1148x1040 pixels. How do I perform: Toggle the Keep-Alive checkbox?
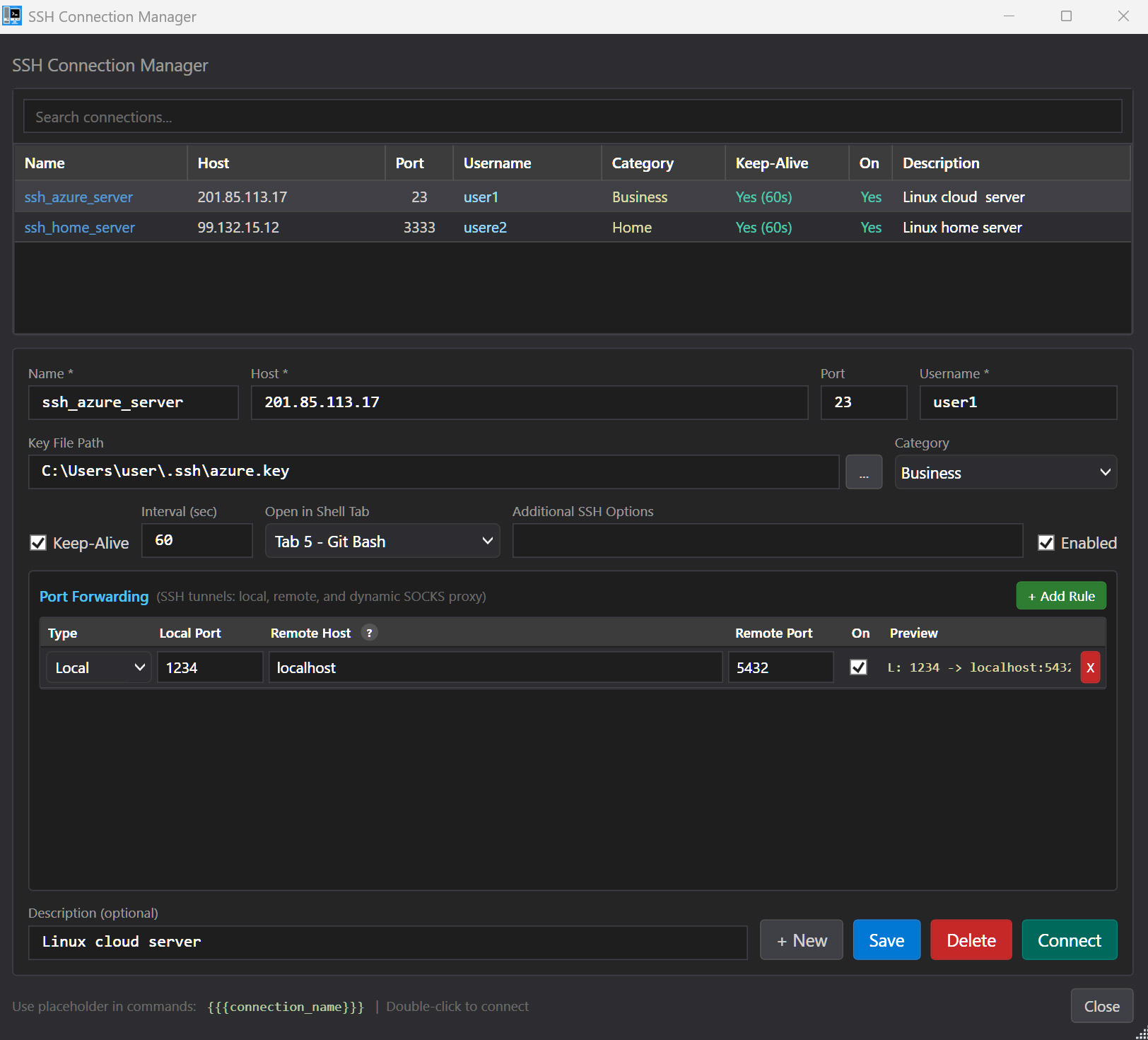click(38, 542)
